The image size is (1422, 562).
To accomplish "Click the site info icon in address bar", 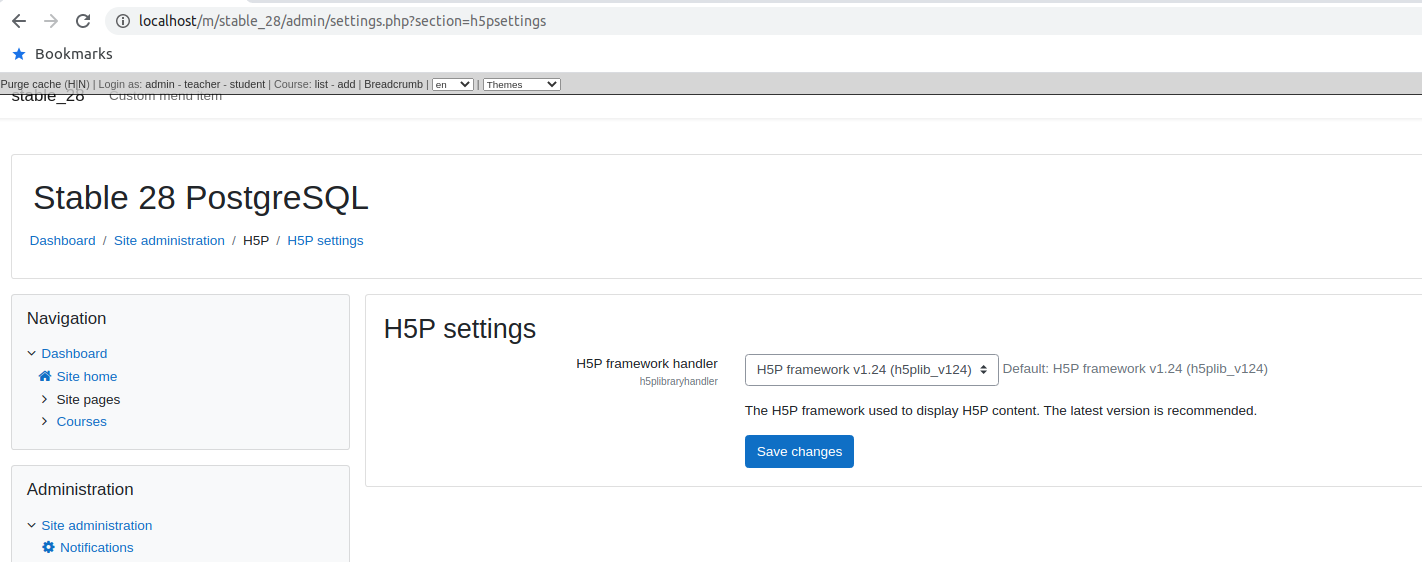I will coord(123,21).
